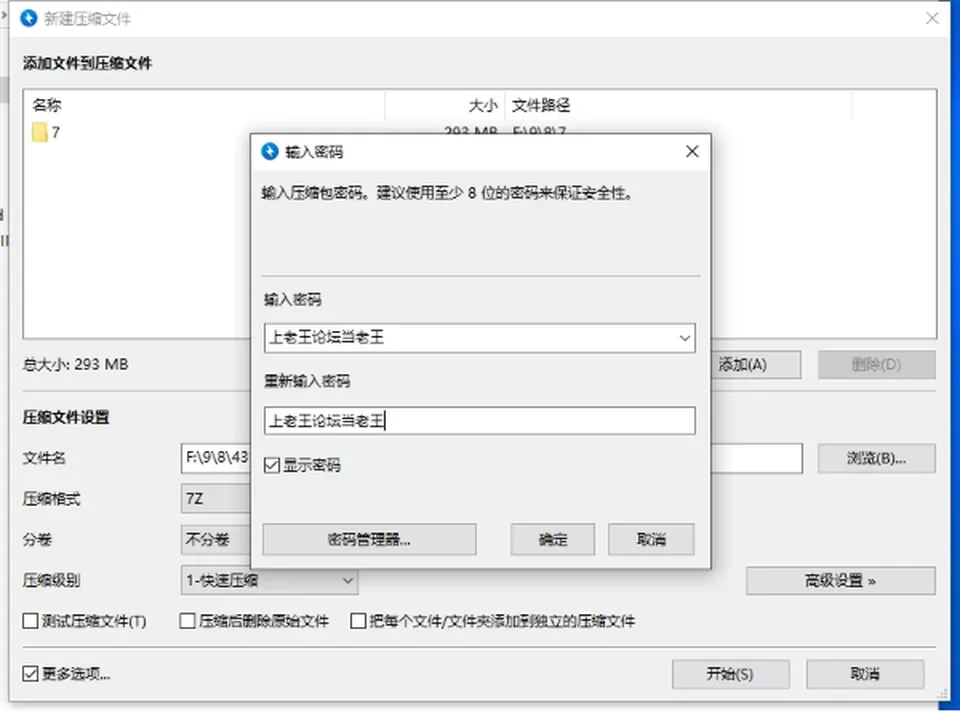Click the 浏览(B)... button
960x712 pixels.
(x=877, y=459)
